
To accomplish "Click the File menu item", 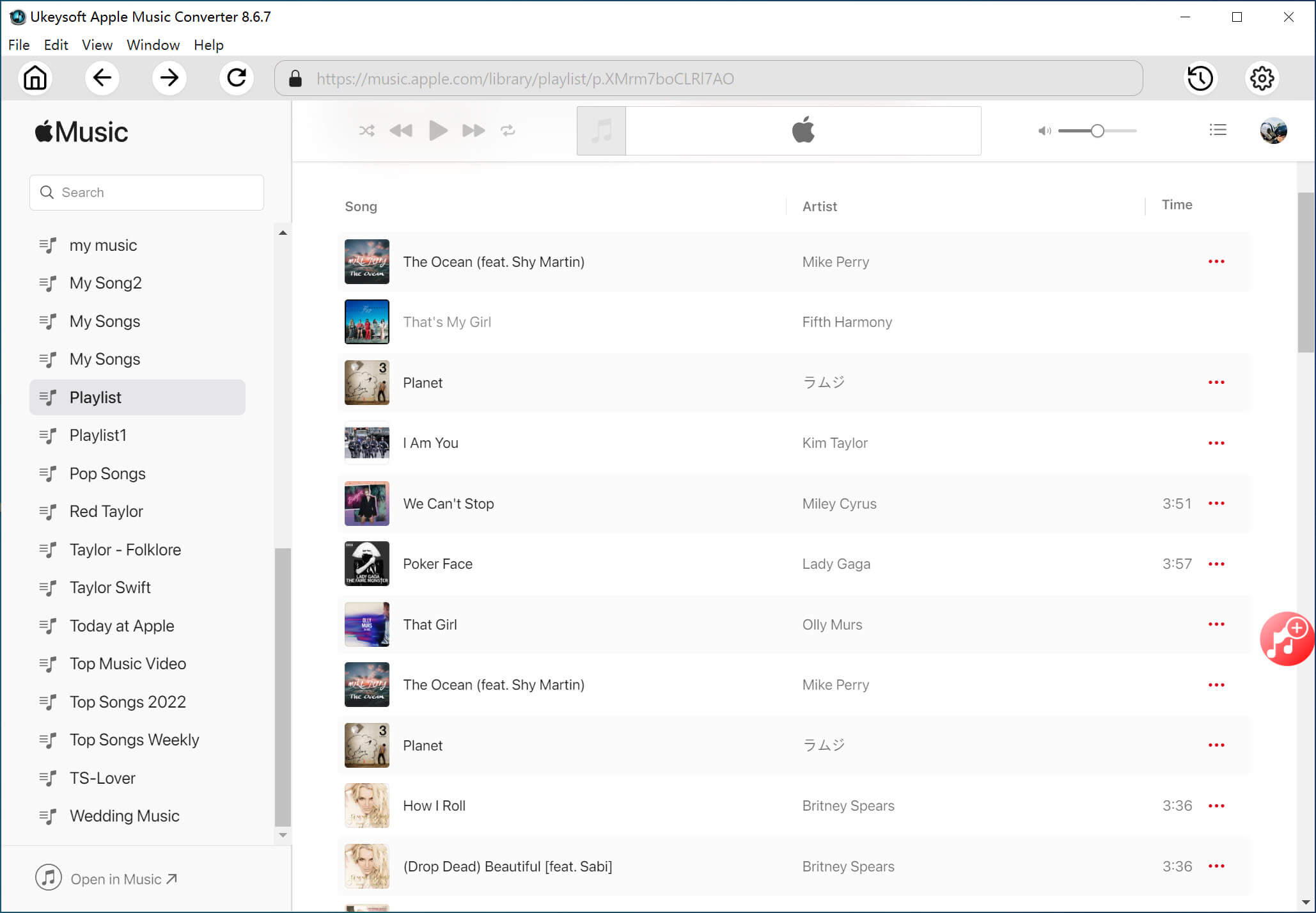I will tap(18, 45).
